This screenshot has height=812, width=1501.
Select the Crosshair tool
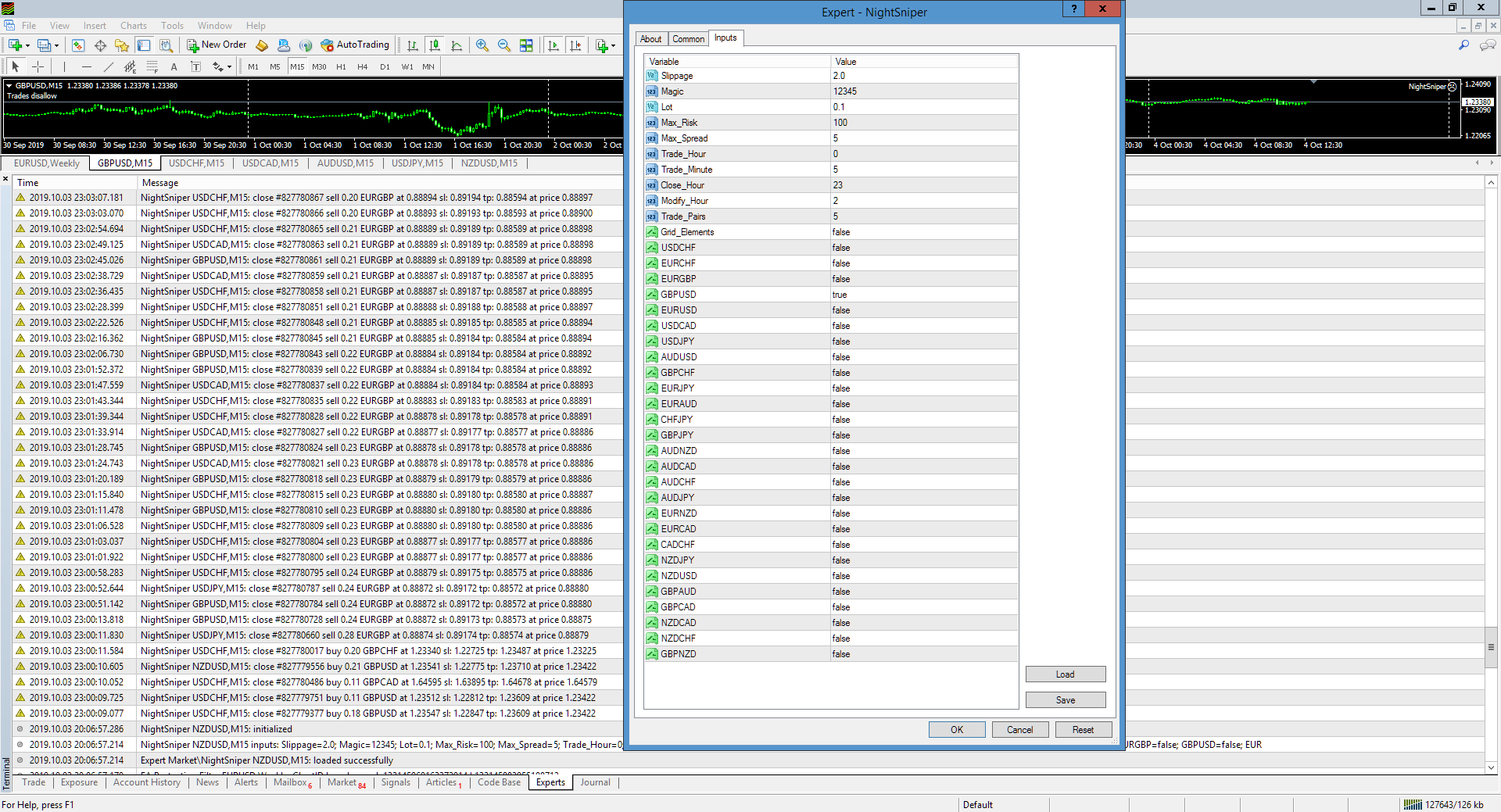[x=38, y=66]
